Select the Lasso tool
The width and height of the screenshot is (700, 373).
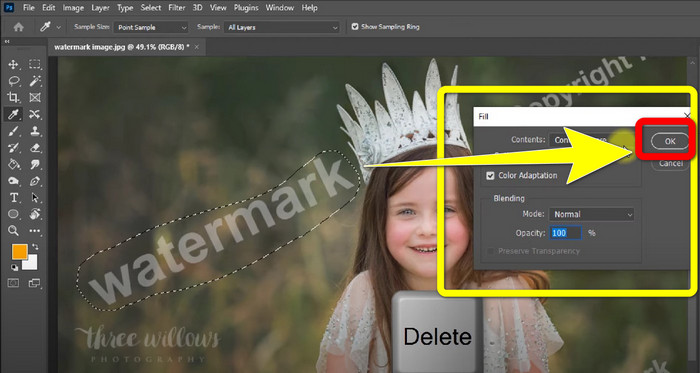(13, 81)
